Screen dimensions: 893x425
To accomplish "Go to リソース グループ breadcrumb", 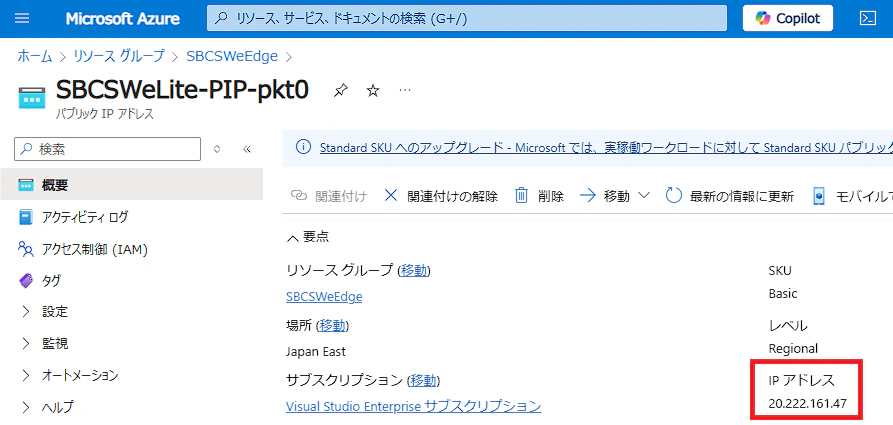I will tap(119, 56).
